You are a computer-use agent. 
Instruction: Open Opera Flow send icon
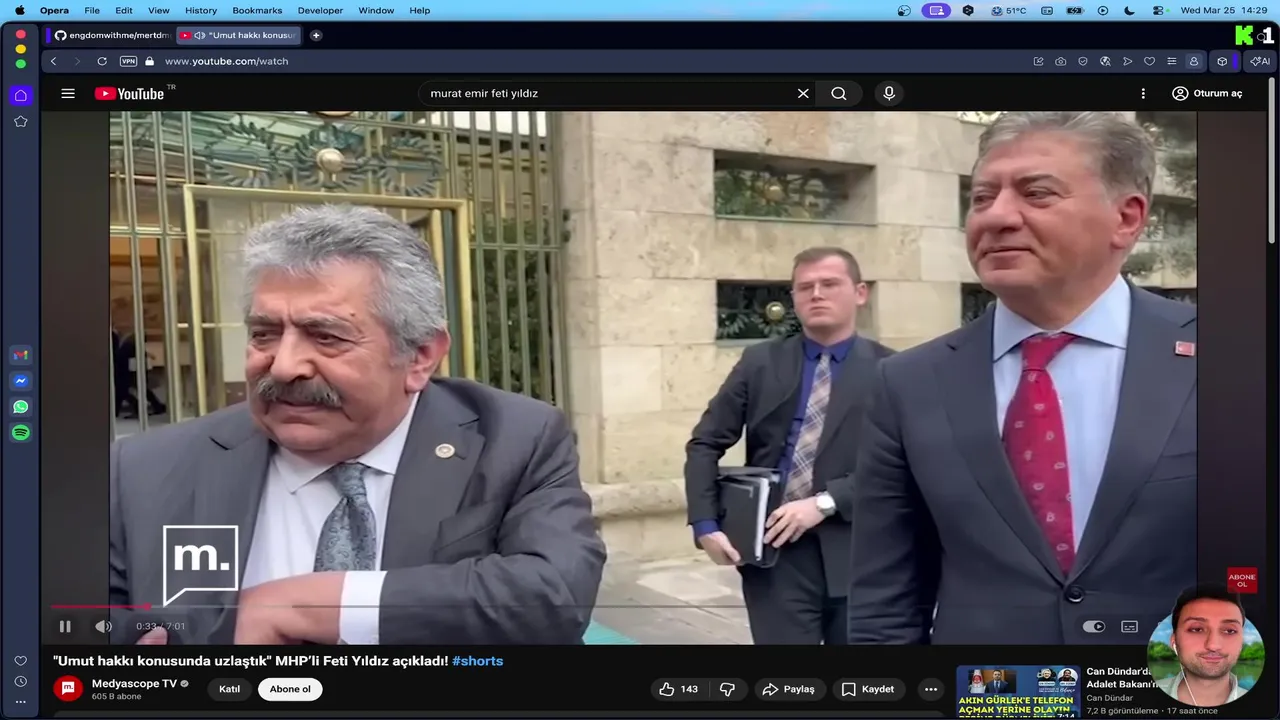pyautogui.click(x=1127, y=61)
